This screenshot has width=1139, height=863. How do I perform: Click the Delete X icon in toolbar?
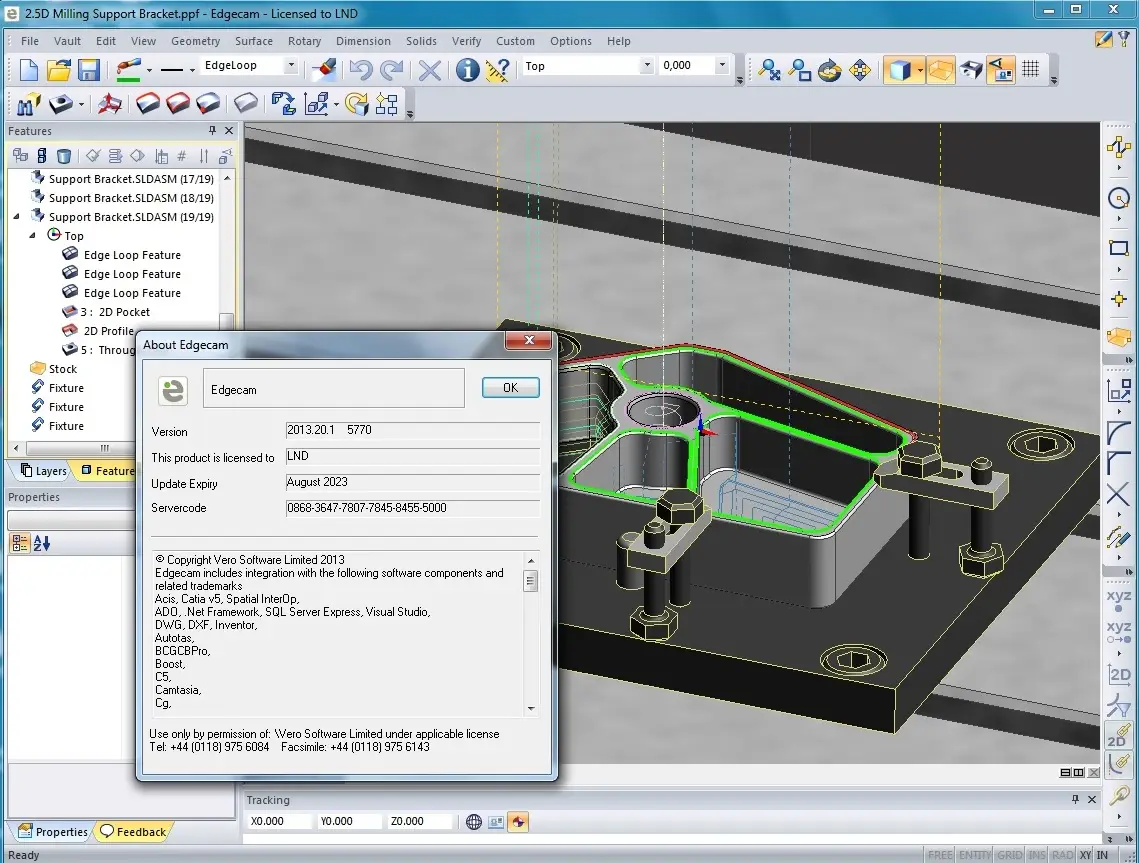click(x=430, y=70)
